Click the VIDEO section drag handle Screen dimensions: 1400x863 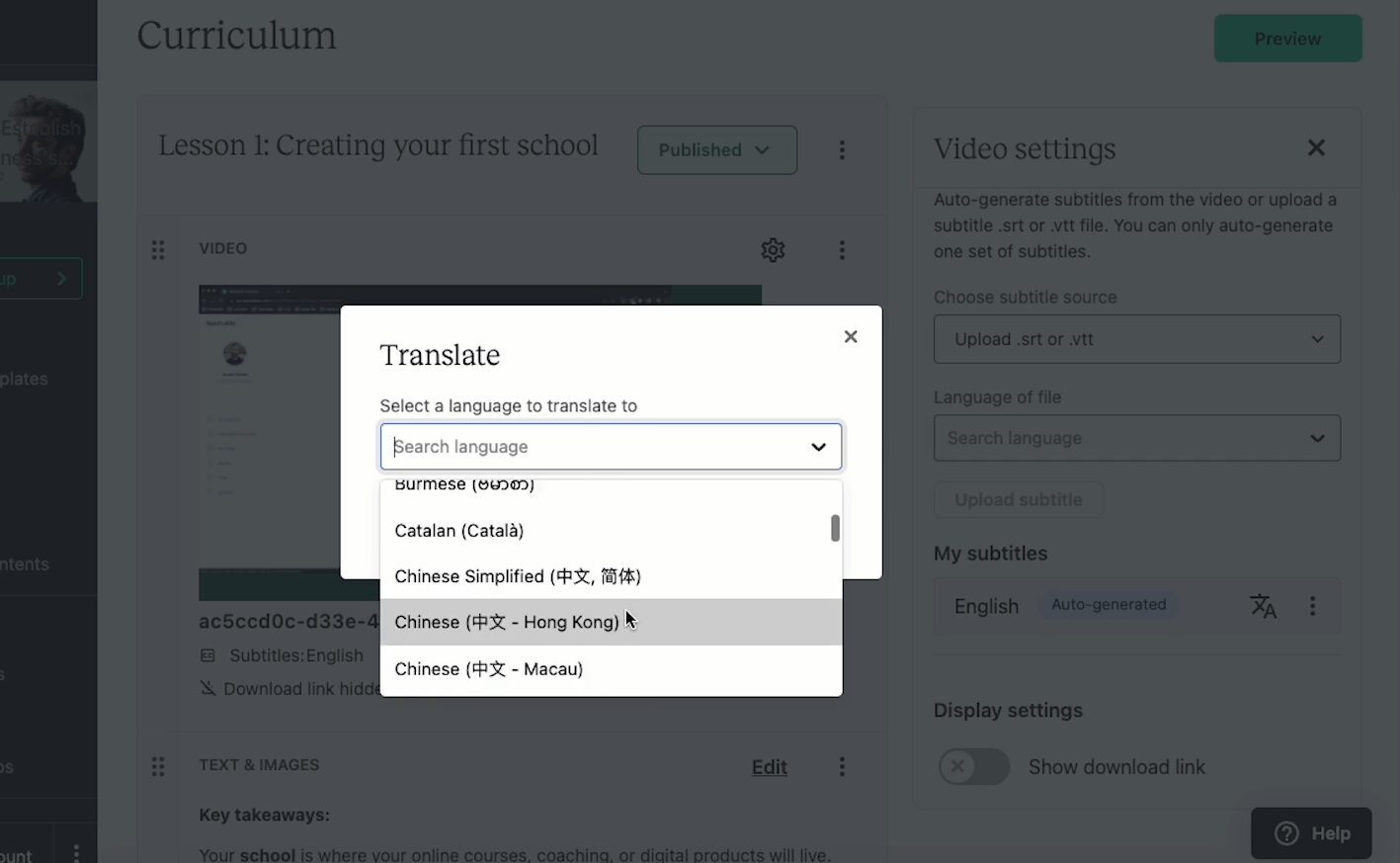(x=158, y=249)
